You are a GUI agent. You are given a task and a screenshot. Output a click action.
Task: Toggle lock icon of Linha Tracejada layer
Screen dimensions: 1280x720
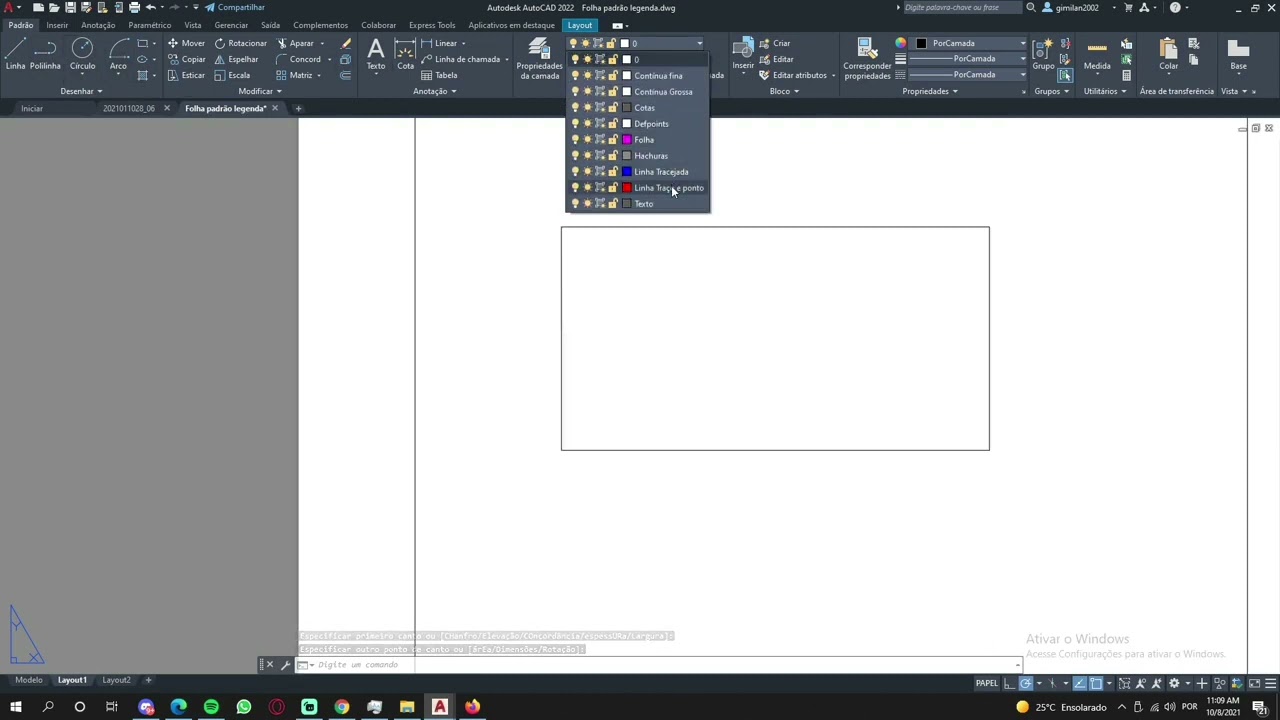tap(613, 171)
